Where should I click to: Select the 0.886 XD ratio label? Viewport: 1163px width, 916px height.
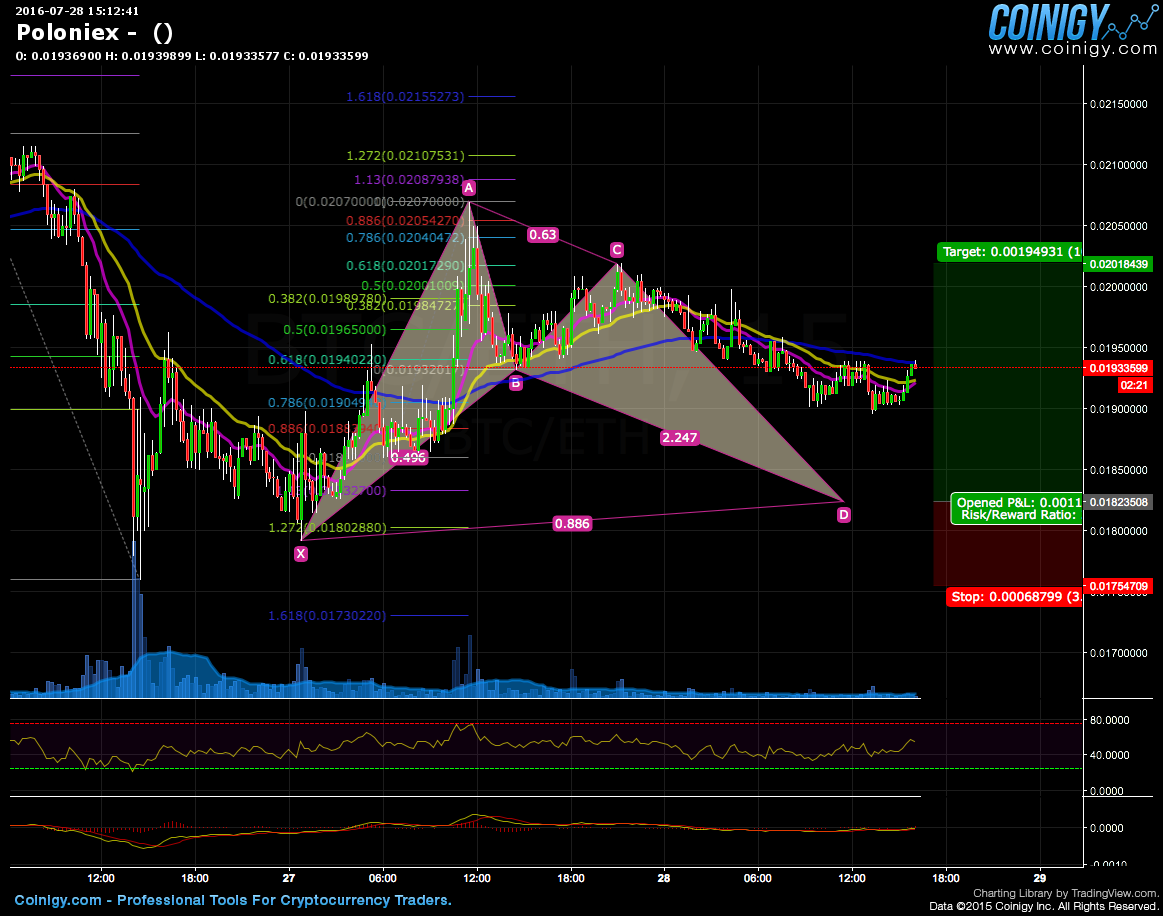click(x=571, y=522)
